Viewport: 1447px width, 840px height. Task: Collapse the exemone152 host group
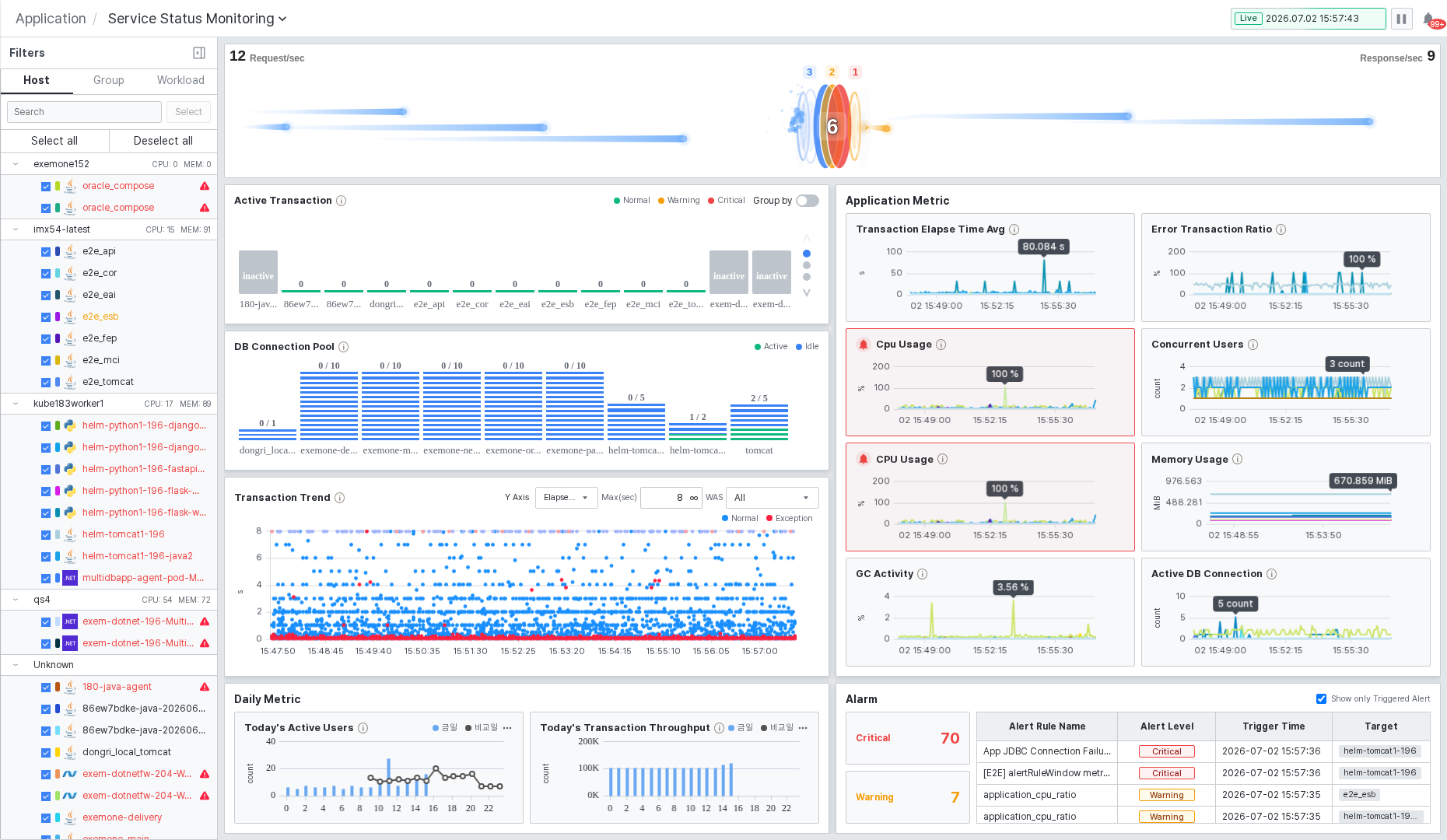click(x=15, y=164)
